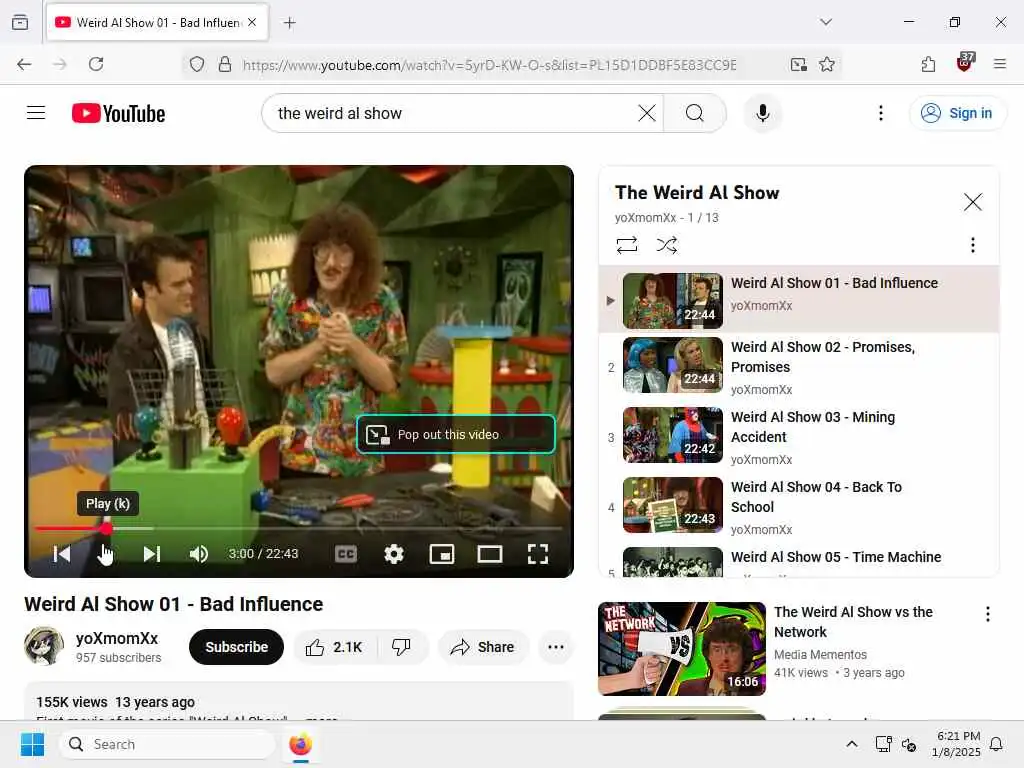
Task: Open YouTube settings three-dot menu
Action: [x=880, y=113]
